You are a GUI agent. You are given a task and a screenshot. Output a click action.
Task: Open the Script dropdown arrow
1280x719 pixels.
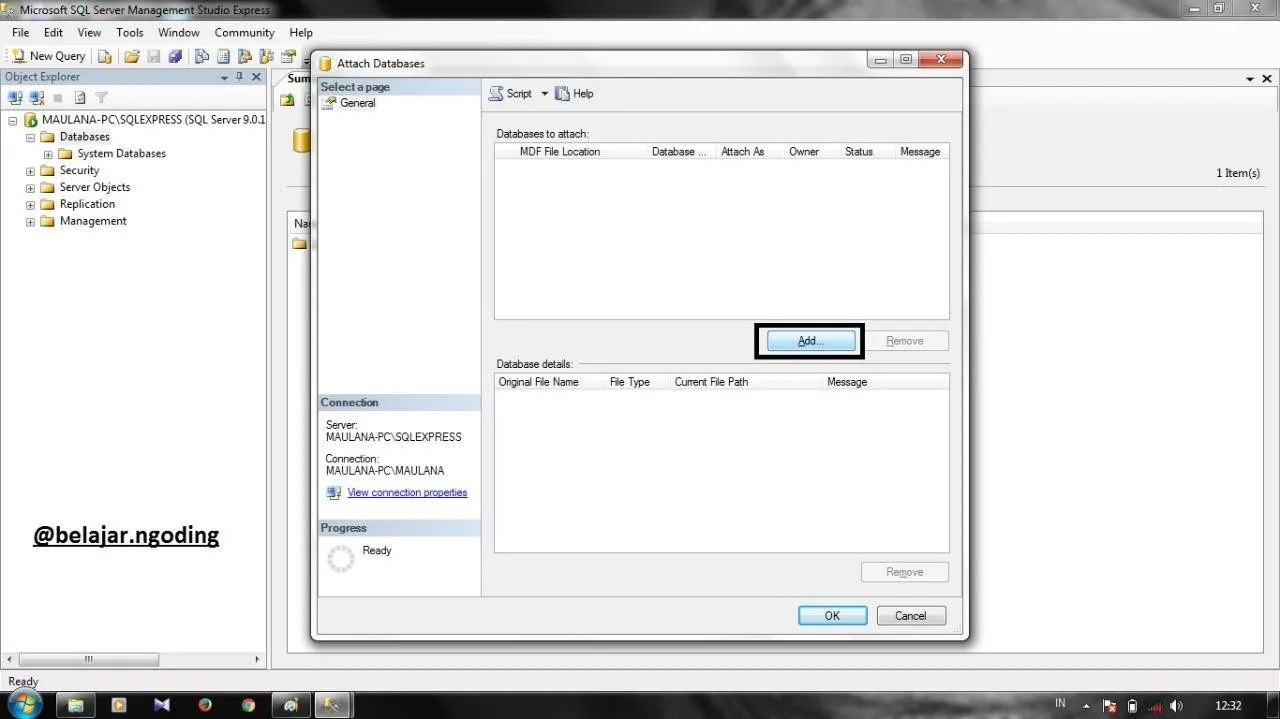pyautogui.click(x=545, y=93)
